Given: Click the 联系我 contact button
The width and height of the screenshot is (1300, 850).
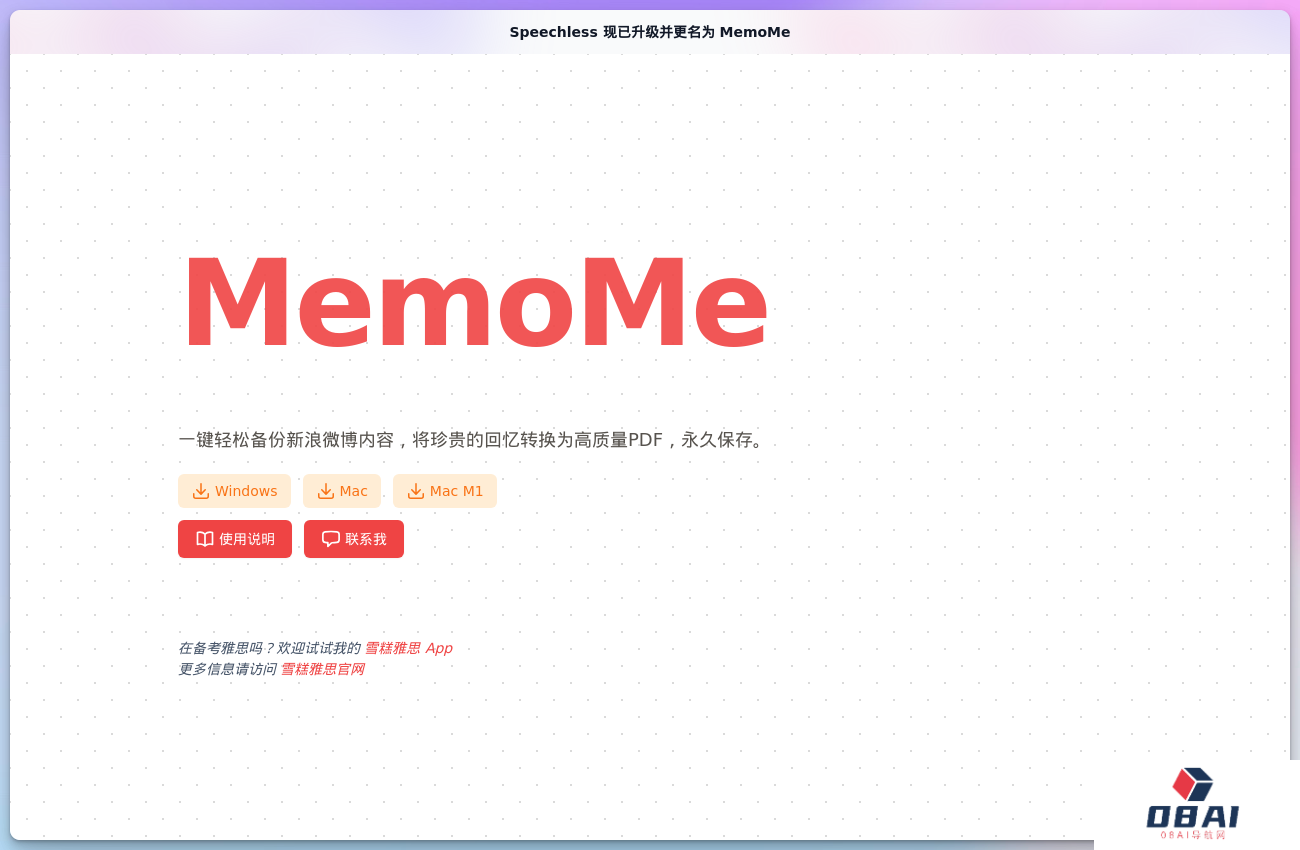Looking at the screenshot, I should click(354, 539).
